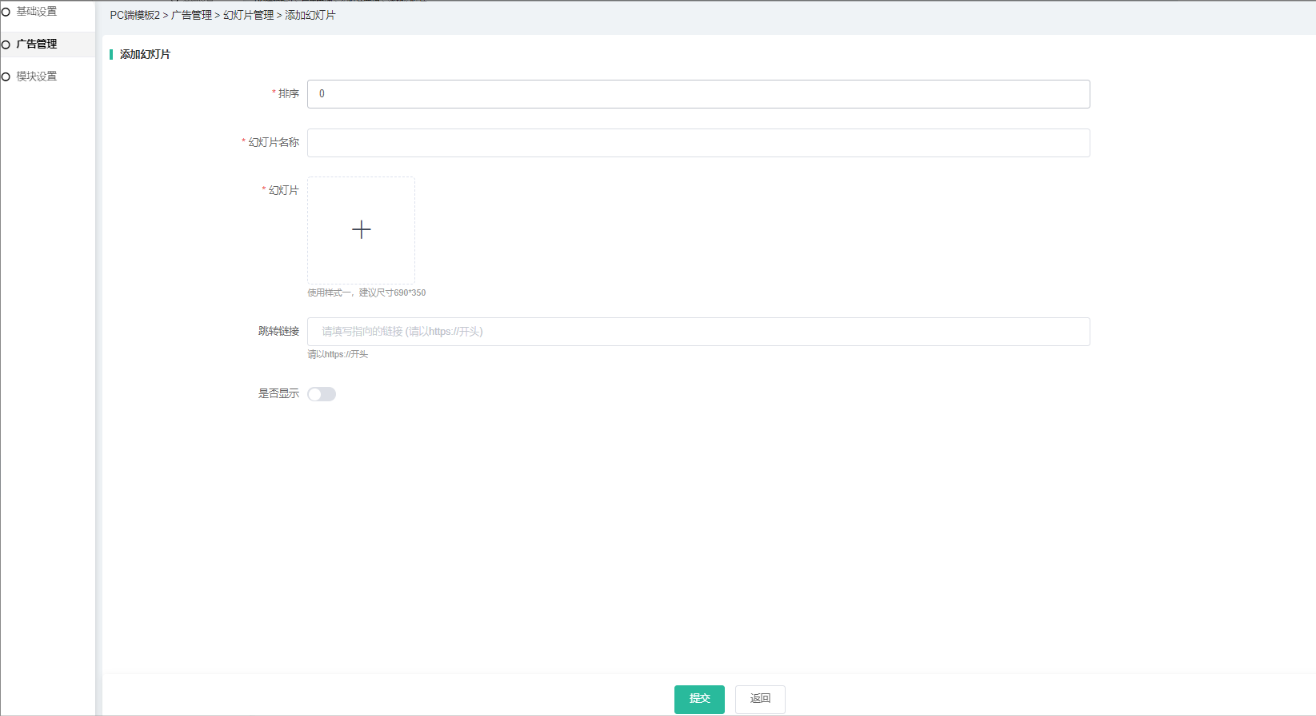Viewport: 1316px width, 716px height.
Task: Click the circle icon beside 广告管理
Action: tap(6, 44)
